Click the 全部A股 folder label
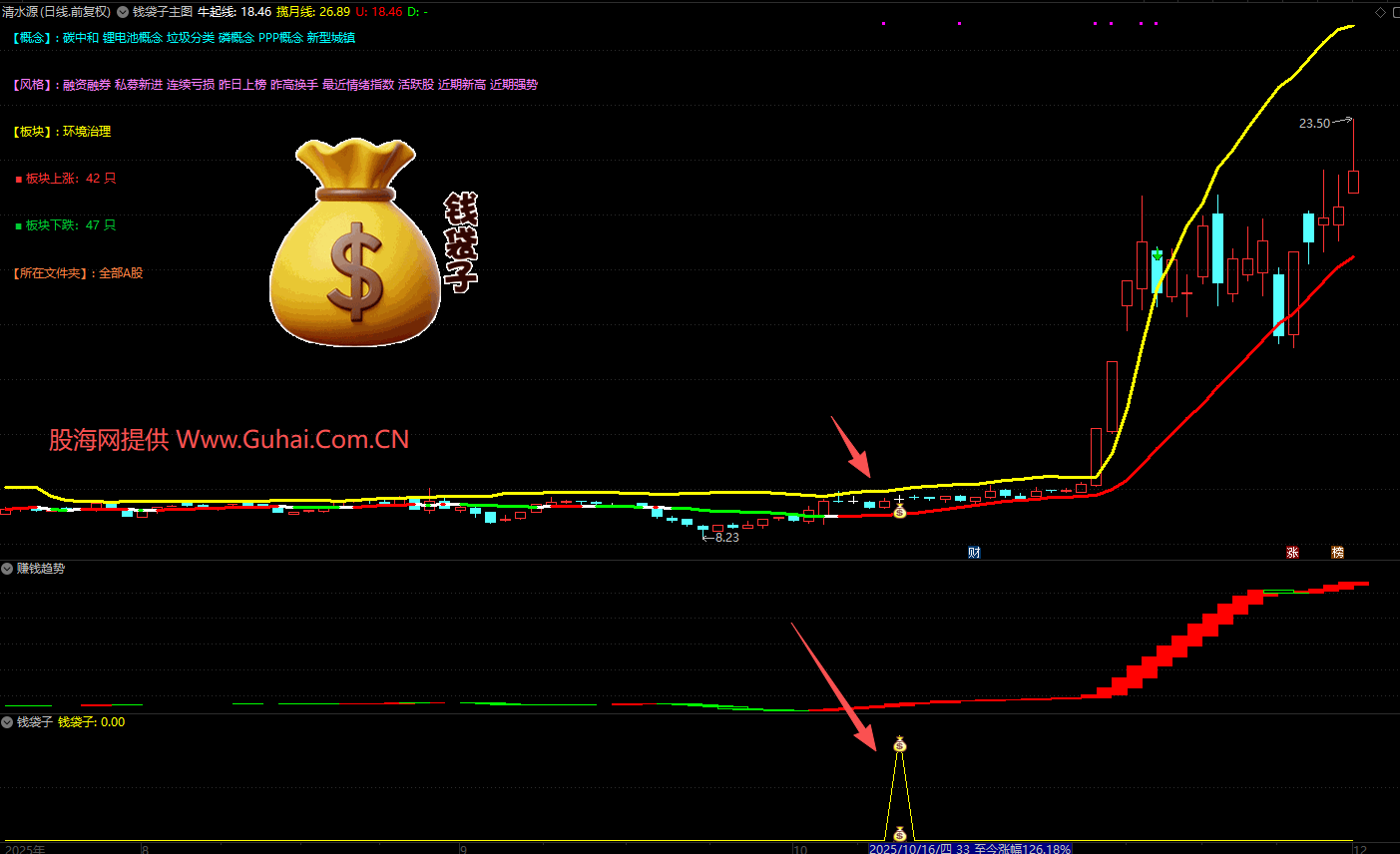 (x=121, y=273)
